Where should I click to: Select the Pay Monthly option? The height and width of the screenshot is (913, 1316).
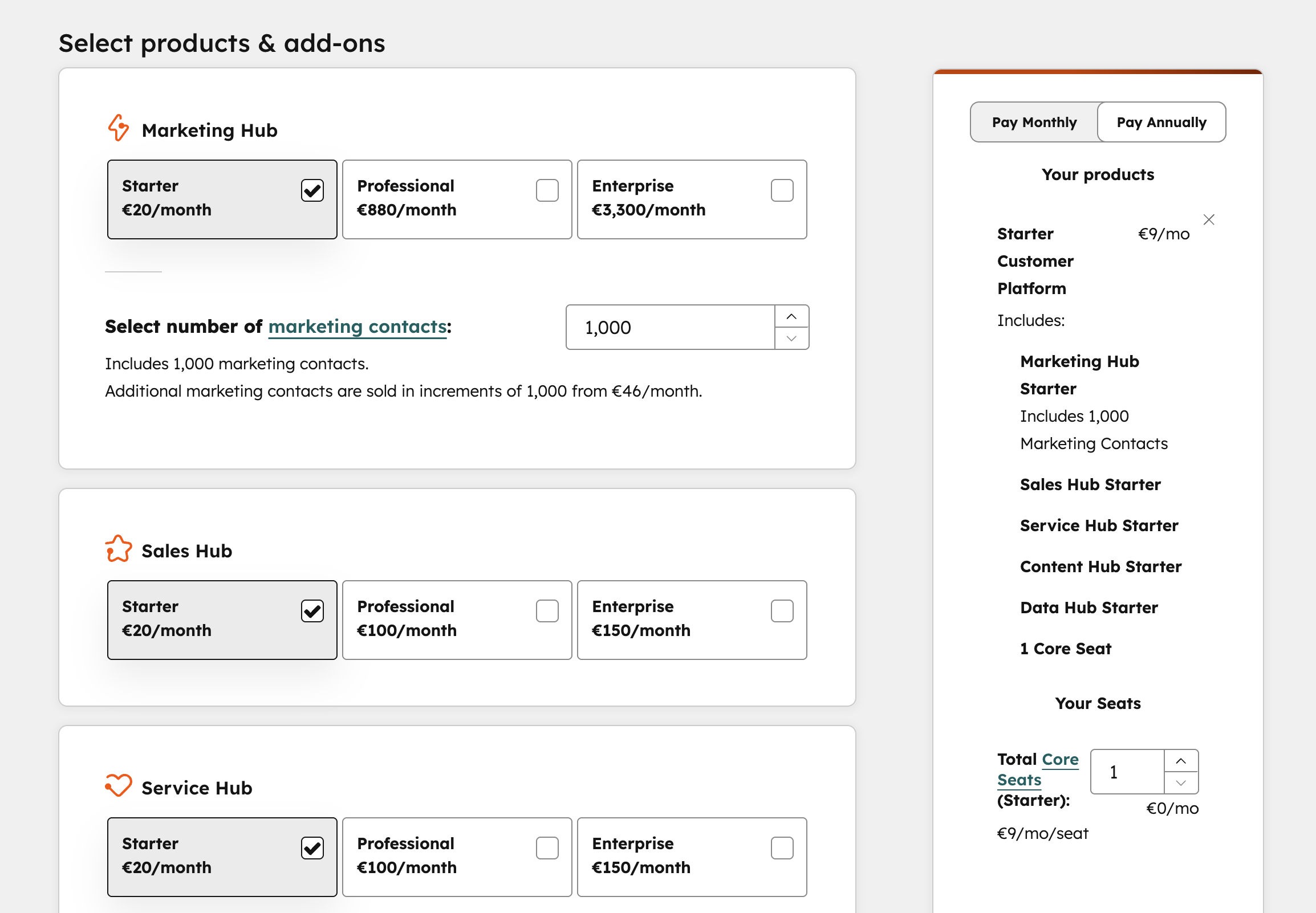coord(1033,122)
